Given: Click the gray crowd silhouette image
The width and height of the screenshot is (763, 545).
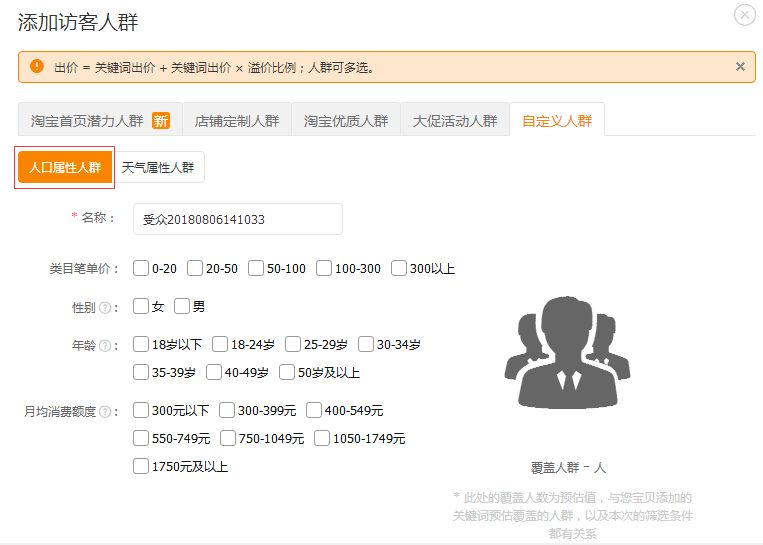Looking at the screenshot, I should [x=567, y=352].
